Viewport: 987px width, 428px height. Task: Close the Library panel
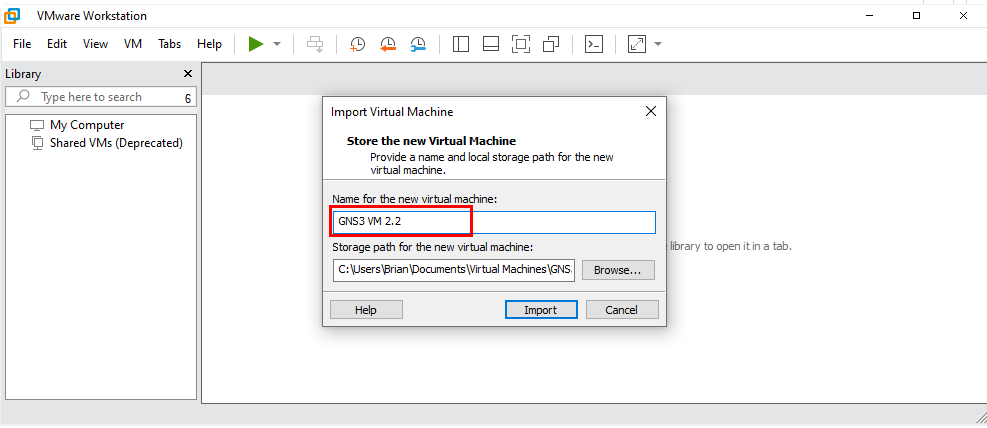click(x=188, y=74)
